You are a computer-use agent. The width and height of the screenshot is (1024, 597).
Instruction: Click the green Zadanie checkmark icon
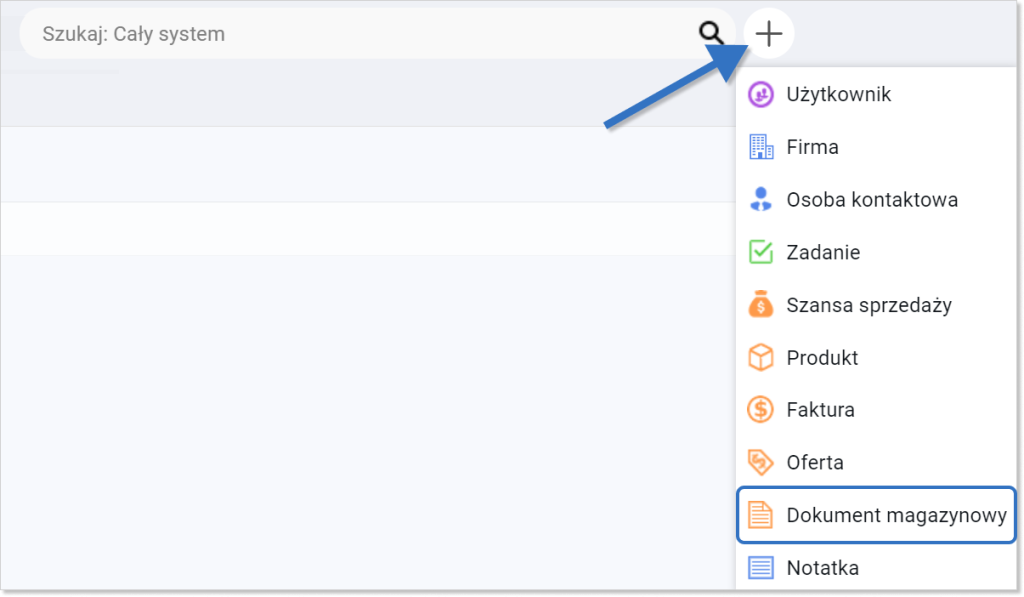coord(761,252)
